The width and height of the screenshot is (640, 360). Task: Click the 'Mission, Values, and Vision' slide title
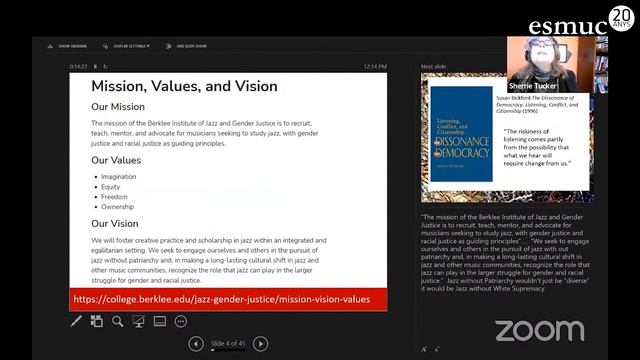(184, 86)
